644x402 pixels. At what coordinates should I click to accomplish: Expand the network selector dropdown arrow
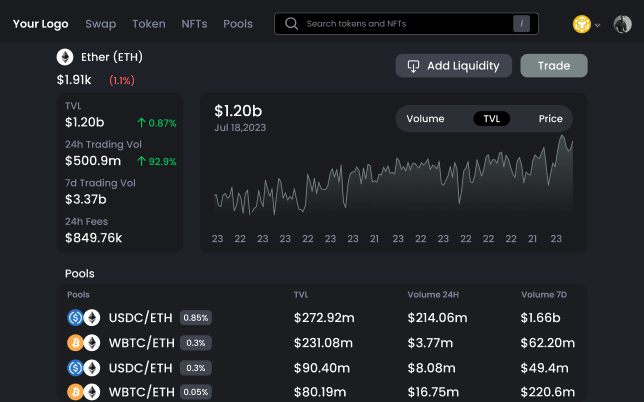(597, 25)
